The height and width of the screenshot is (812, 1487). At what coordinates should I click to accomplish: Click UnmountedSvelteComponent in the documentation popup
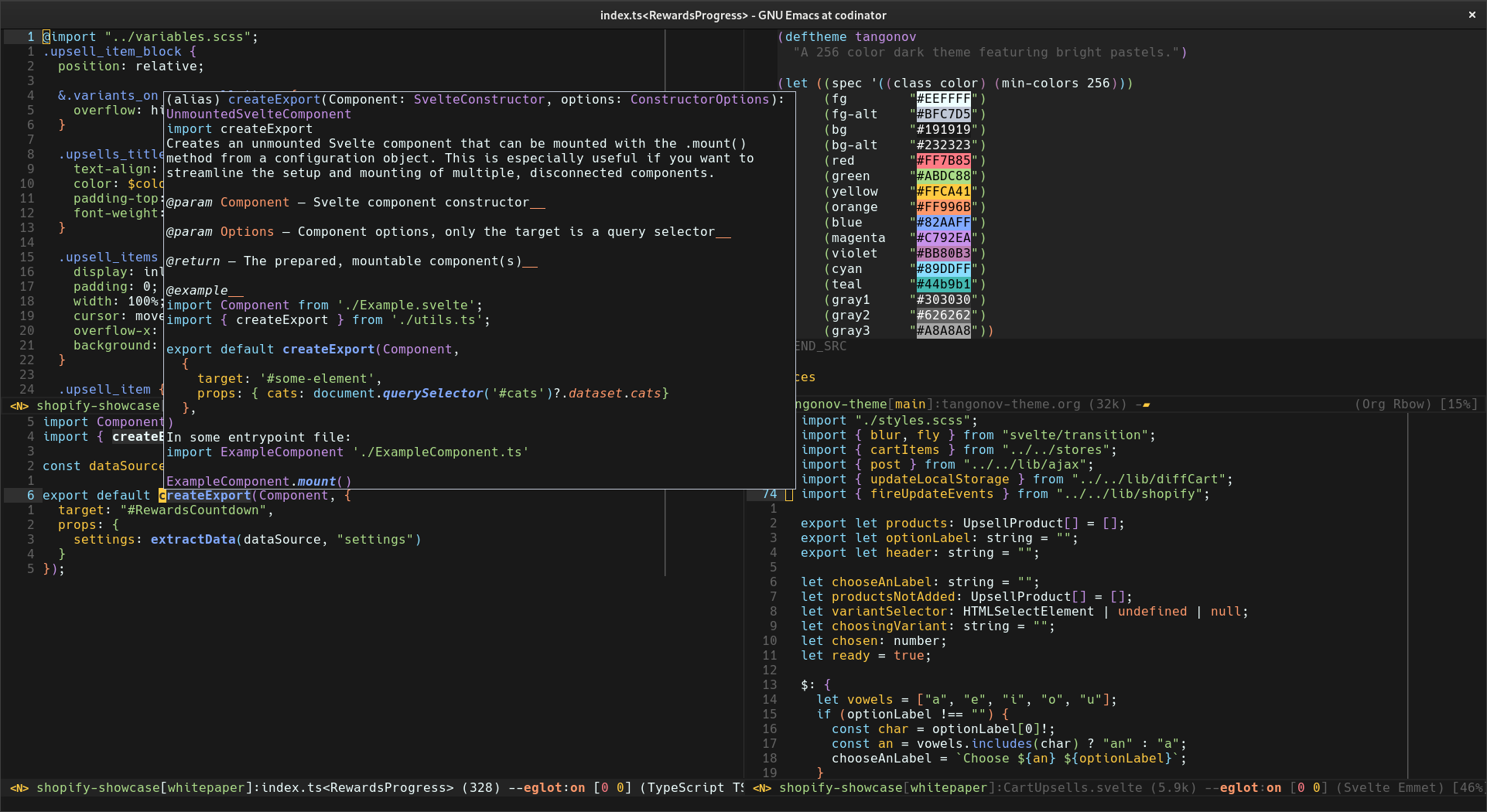point(259,114)
